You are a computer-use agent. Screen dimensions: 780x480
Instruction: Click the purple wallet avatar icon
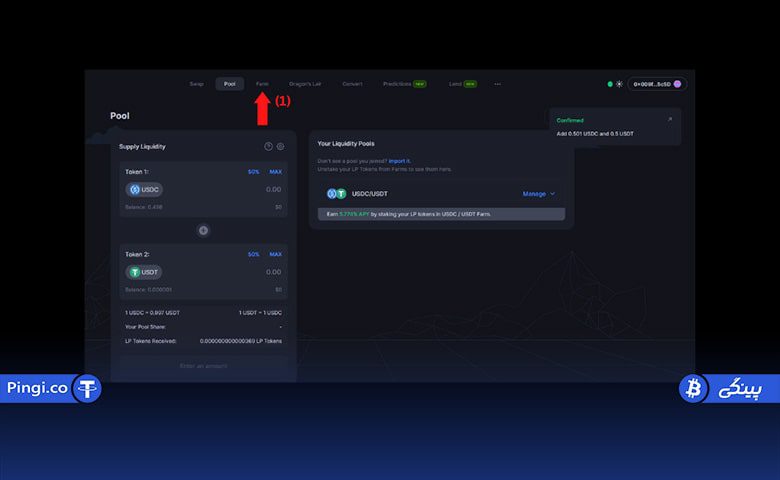[677, 84]
